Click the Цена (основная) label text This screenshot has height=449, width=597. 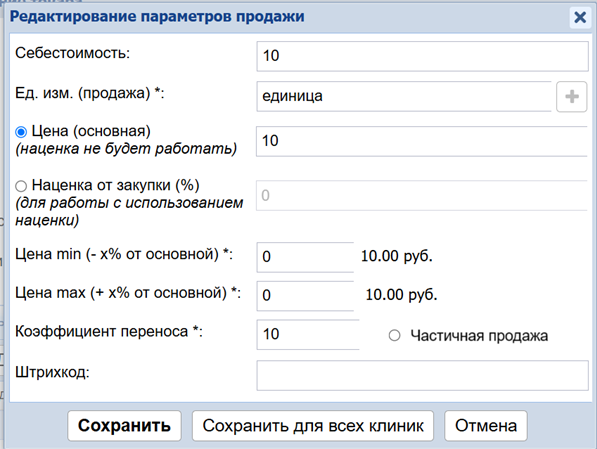click(91, 131)
